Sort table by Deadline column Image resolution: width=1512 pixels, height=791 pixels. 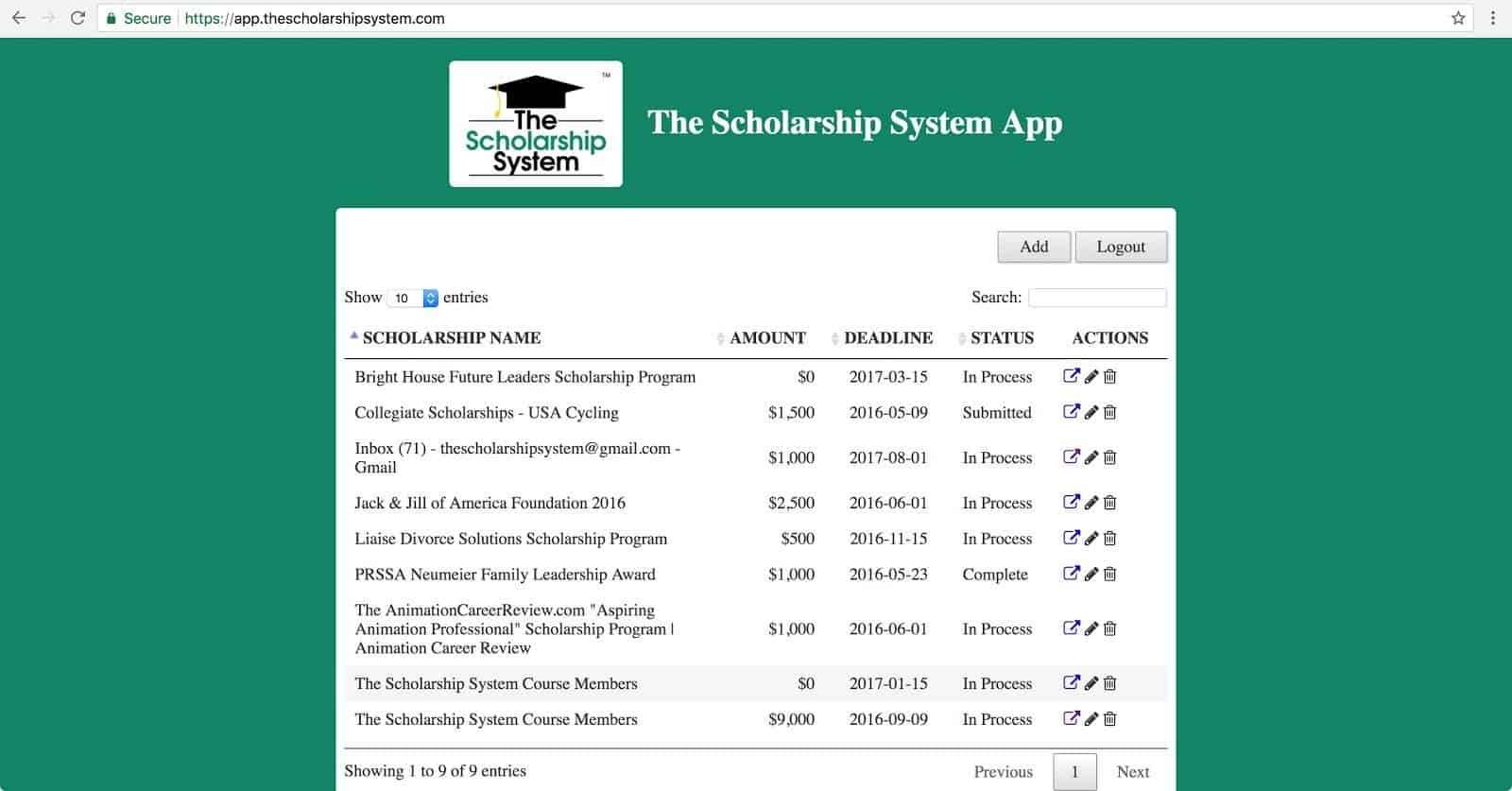tap(888, 337)
